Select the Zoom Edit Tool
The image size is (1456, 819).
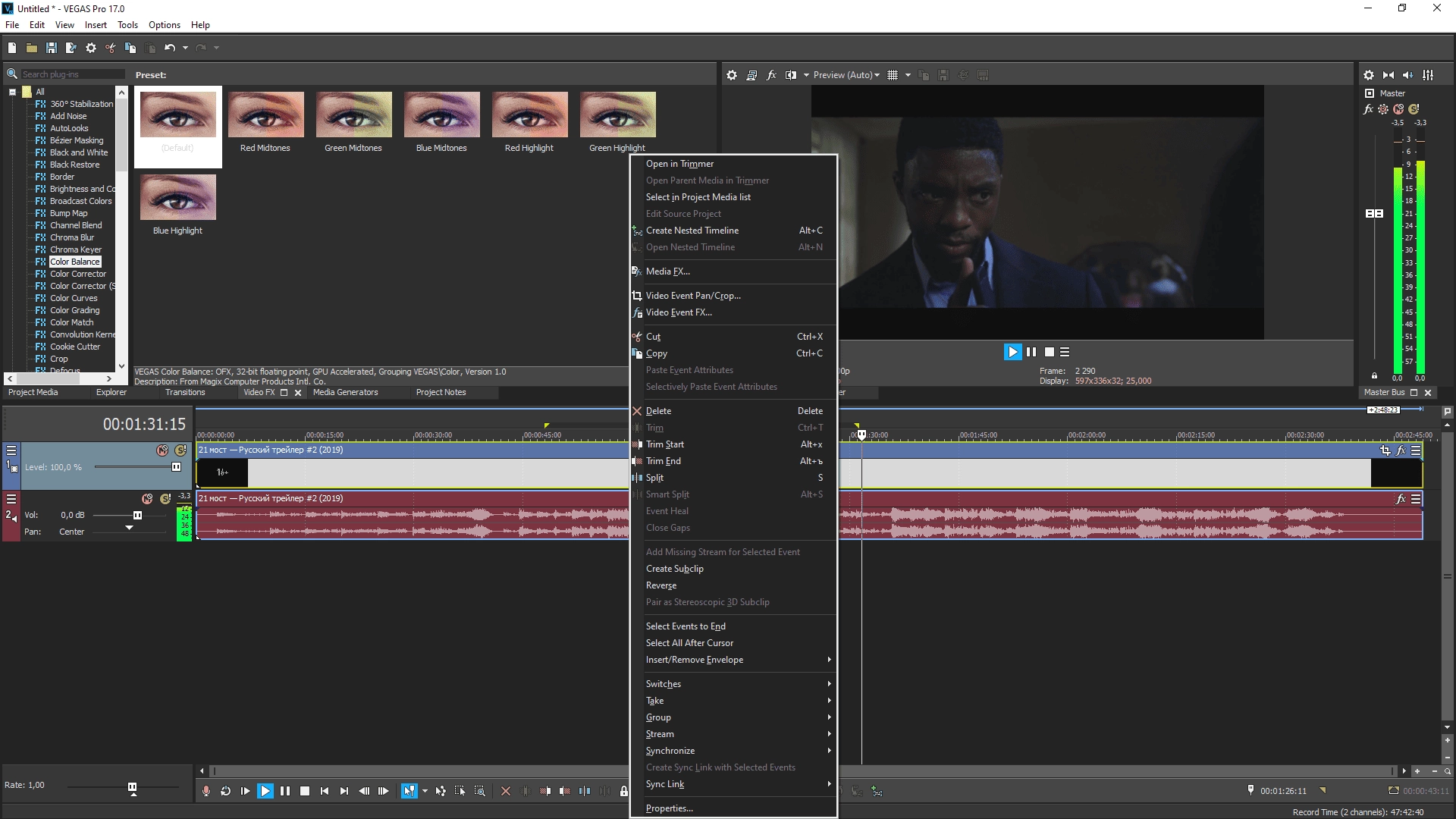pos(480,791)
